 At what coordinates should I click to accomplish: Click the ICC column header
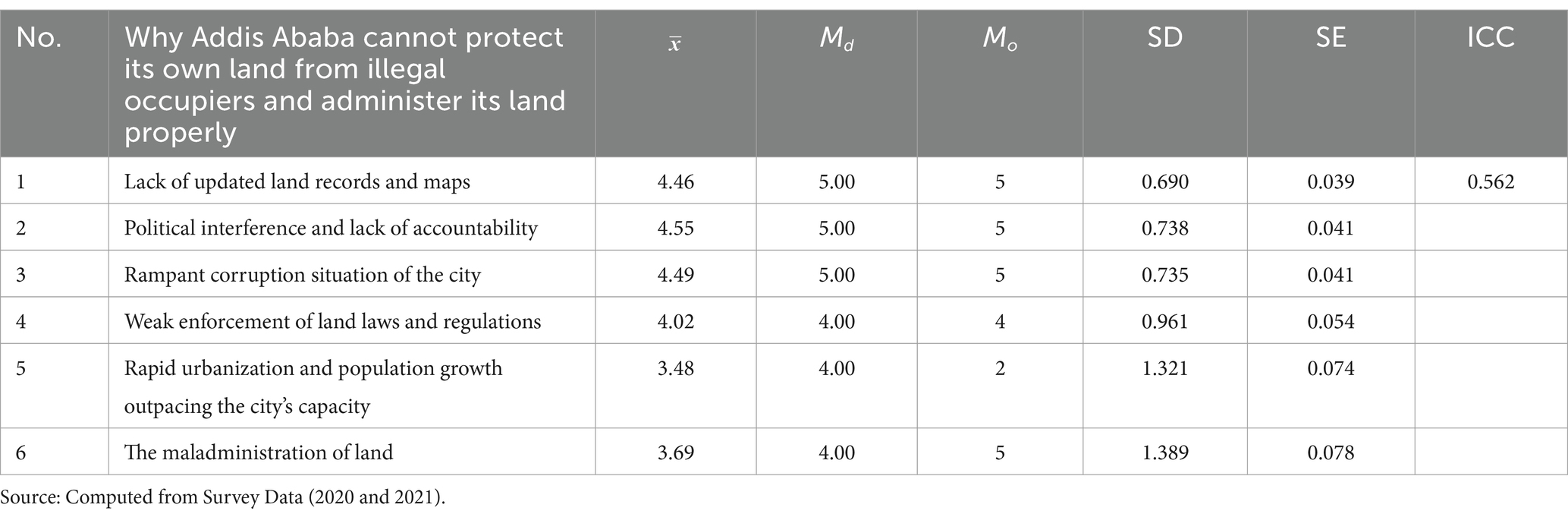click(1490, 37)
